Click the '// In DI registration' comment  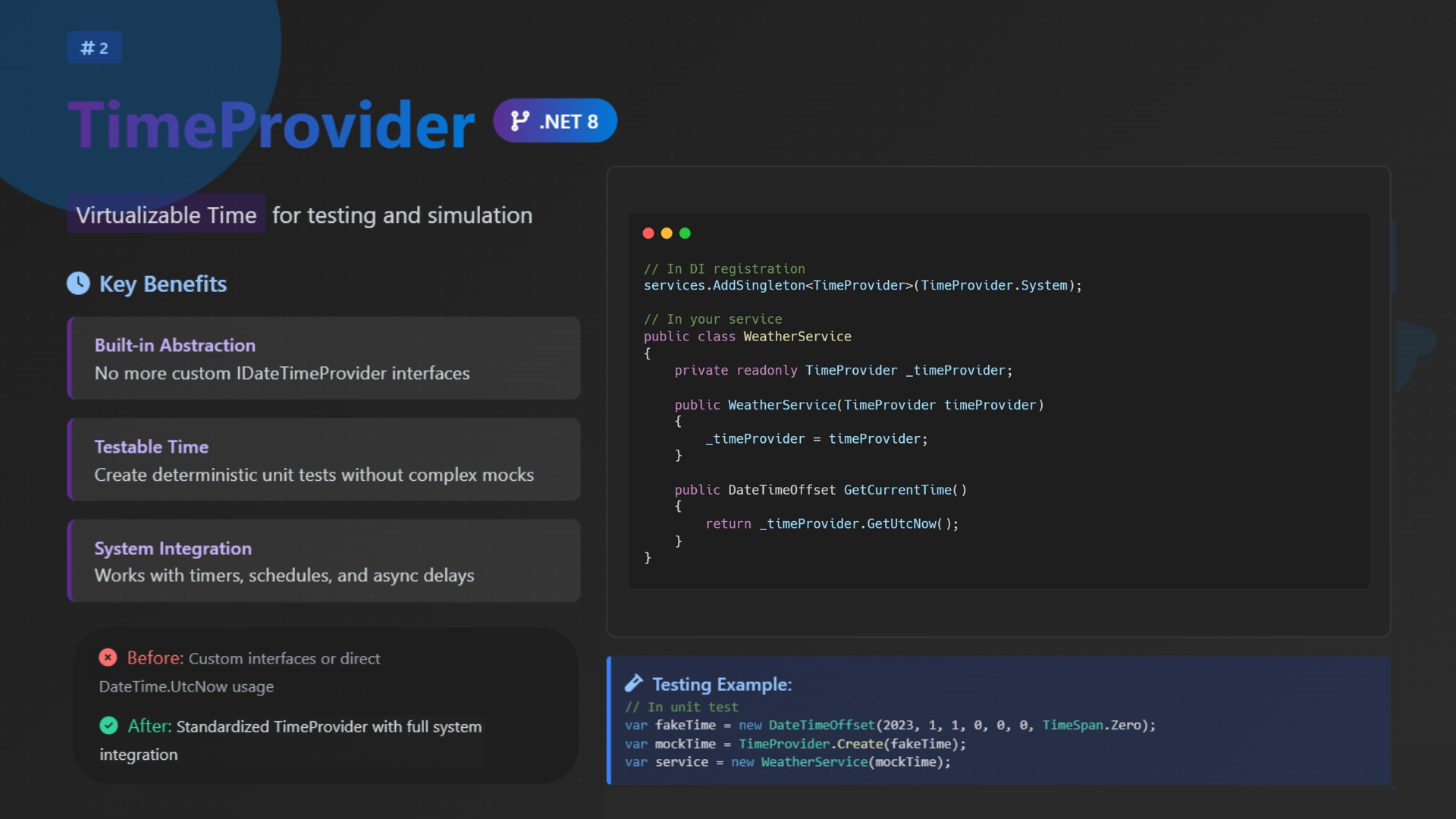coord(724,268)
